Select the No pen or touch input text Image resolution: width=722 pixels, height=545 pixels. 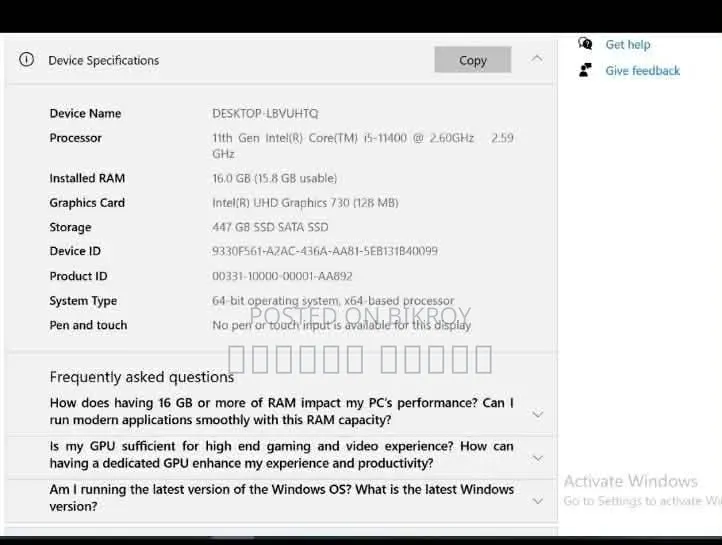coord(341,325)
